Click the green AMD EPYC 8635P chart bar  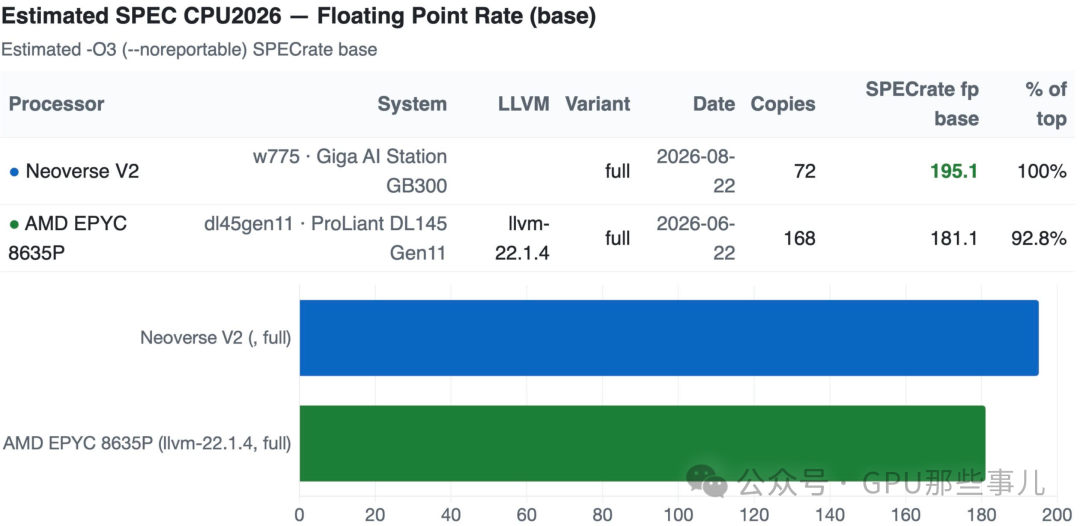(x=642, y=443)
